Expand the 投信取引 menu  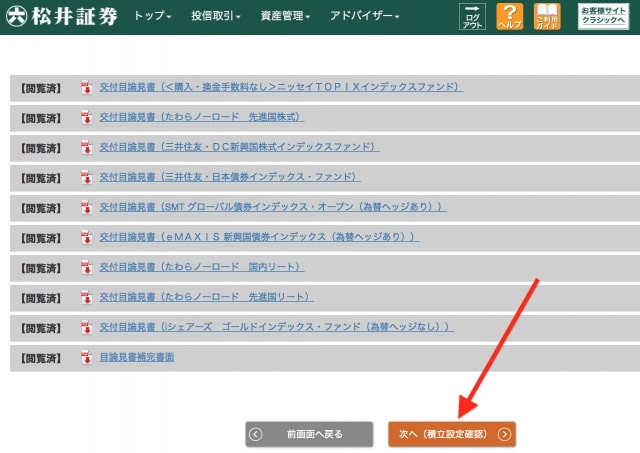(216, 16)
